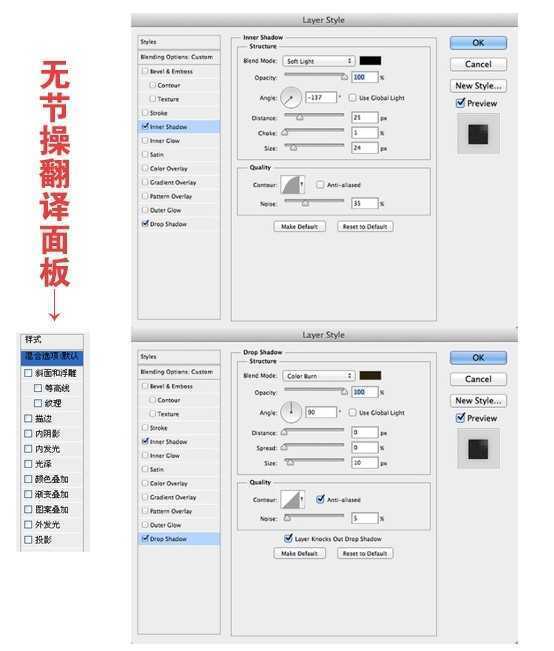
Task: Check 内阴影 in the Chinese styles panel
Action: pos(28,433)
